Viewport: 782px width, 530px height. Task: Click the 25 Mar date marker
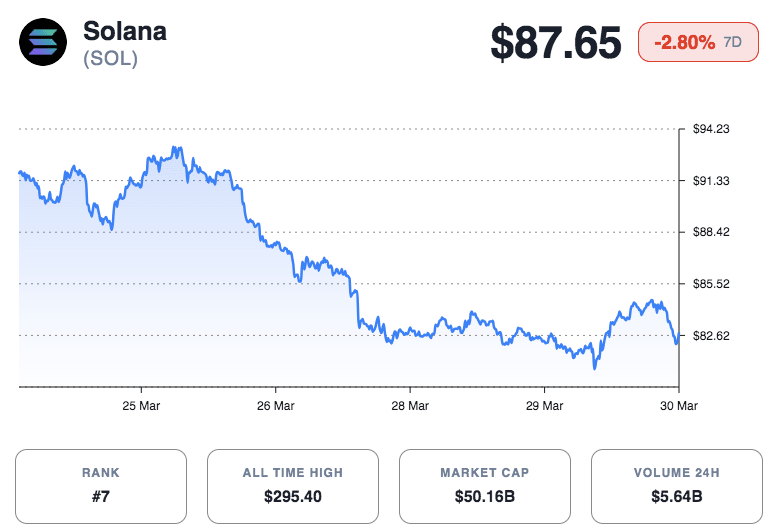coord(141,406)
